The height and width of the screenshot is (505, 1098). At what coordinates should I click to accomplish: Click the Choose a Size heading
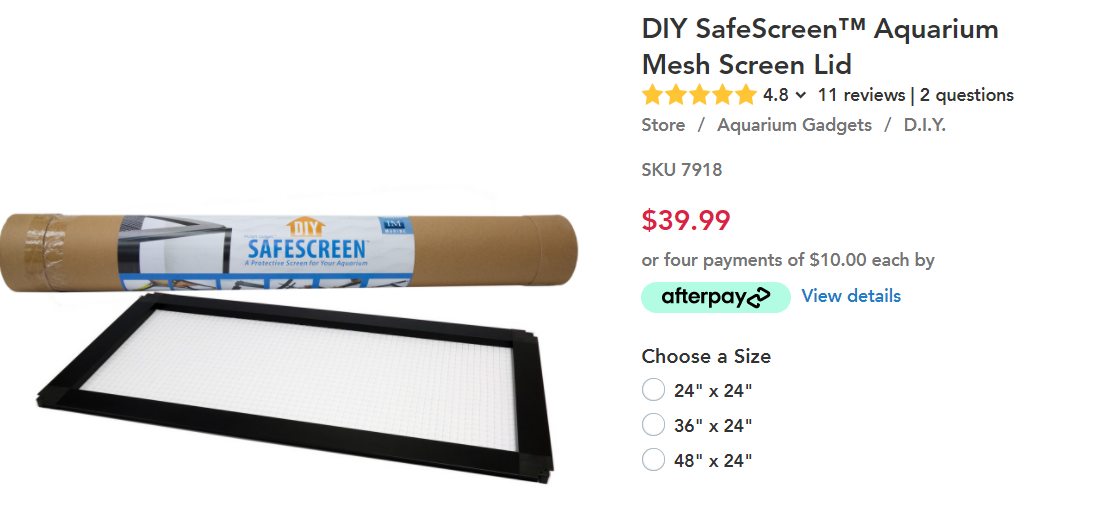(706, 356)
